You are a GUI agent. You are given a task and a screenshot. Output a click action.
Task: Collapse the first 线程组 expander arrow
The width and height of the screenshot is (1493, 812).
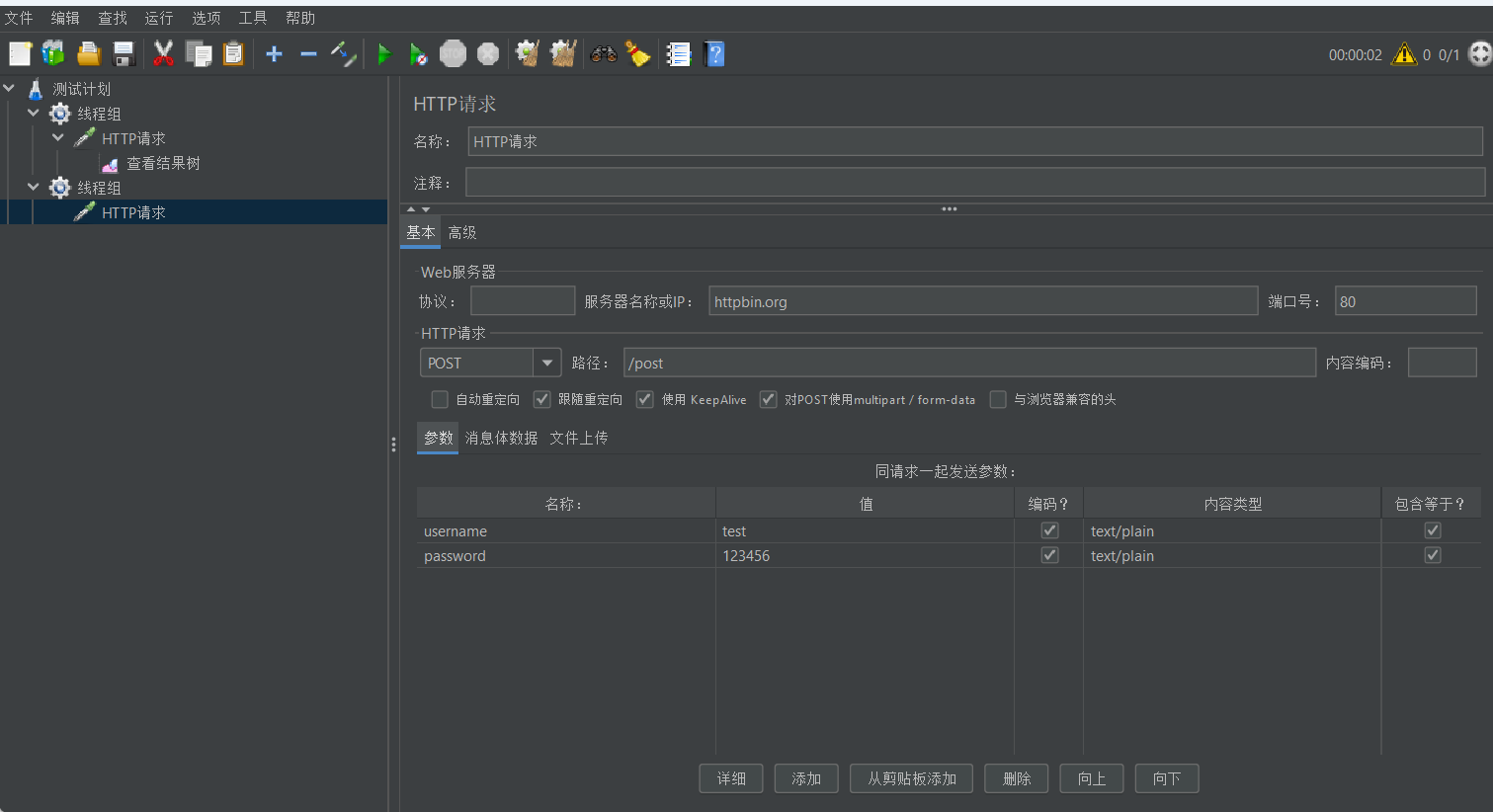pos(34,113)
